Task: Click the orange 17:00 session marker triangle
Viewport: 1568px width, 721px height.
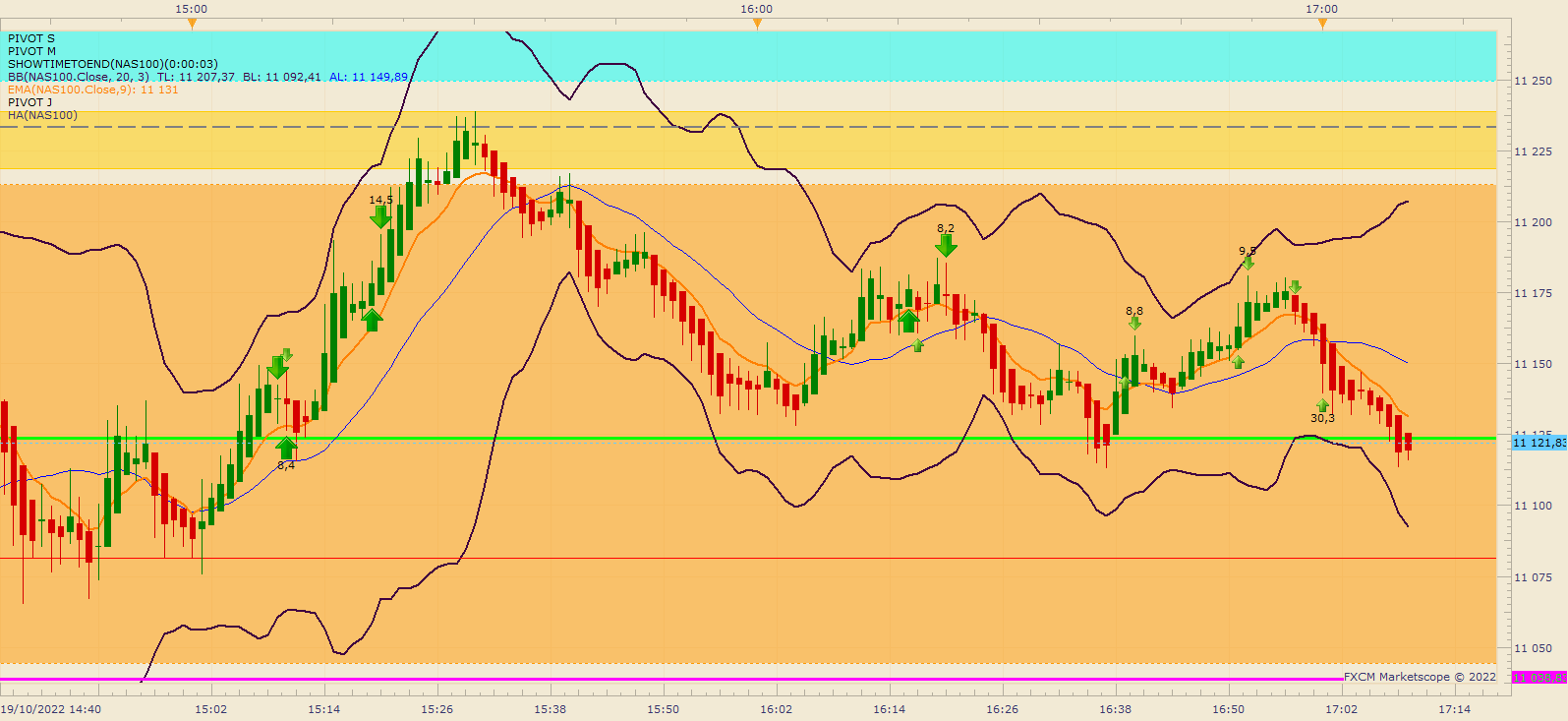Action: pos(1322,24)
